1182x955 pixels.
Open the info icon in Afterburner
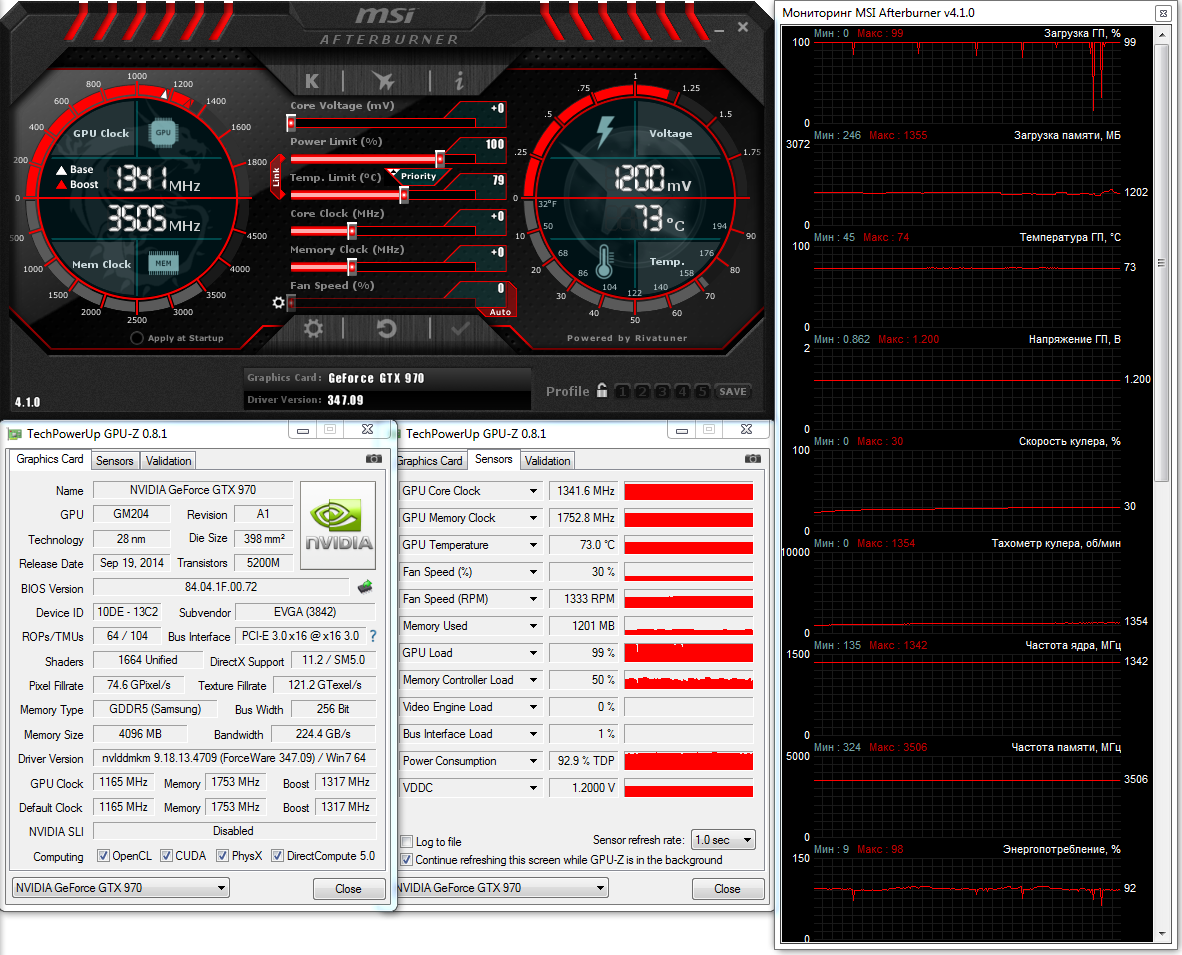459,81
